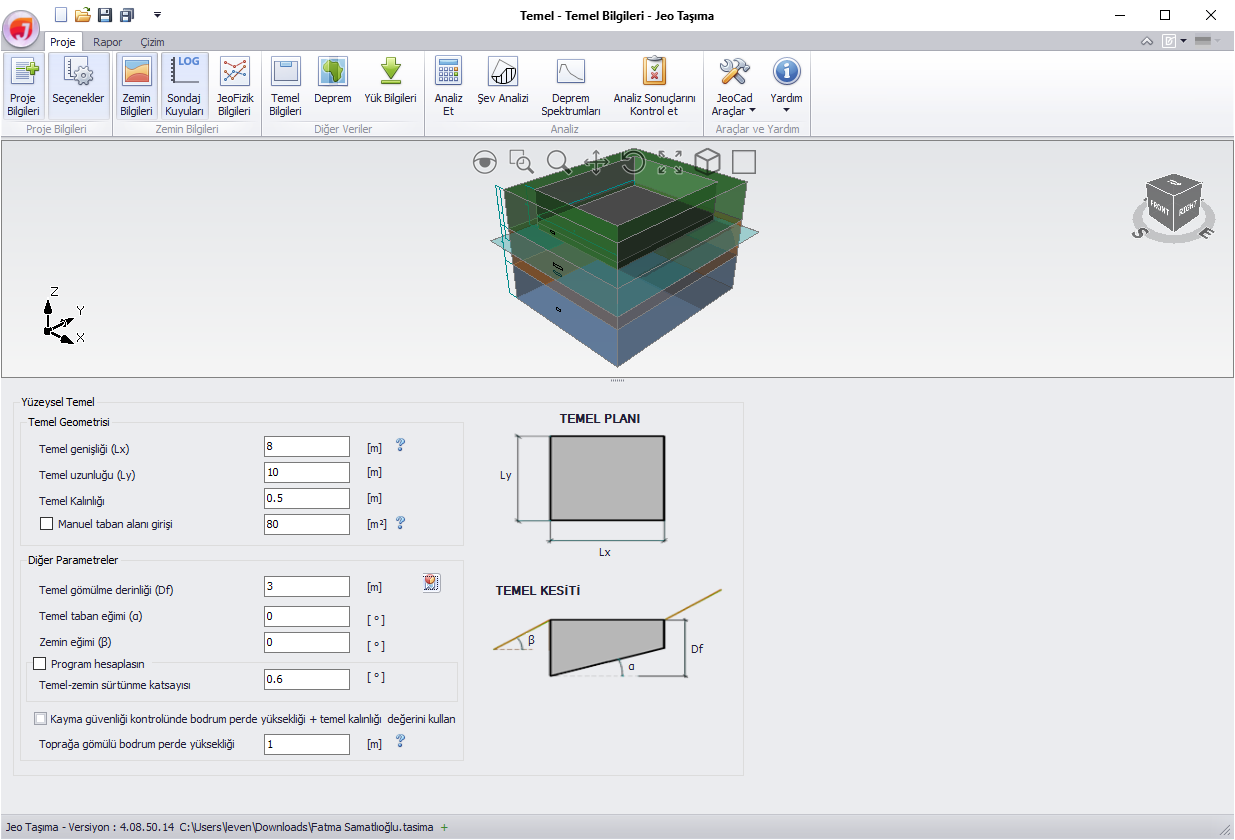Click help icon beside Temel genişliği field
Viewport: 1235px width, 840px height.
pos(400,445)
